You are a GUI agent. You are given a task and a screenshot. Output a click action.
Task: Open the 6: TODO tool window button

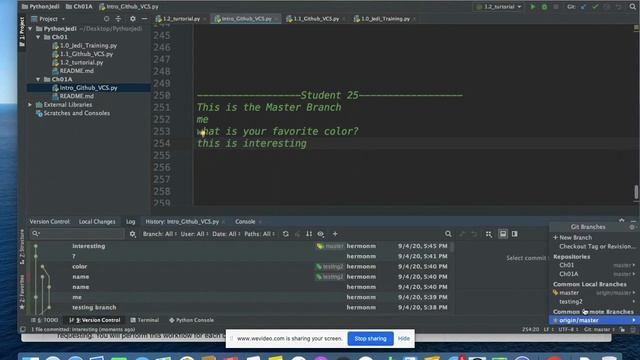(x=45, y=320)
